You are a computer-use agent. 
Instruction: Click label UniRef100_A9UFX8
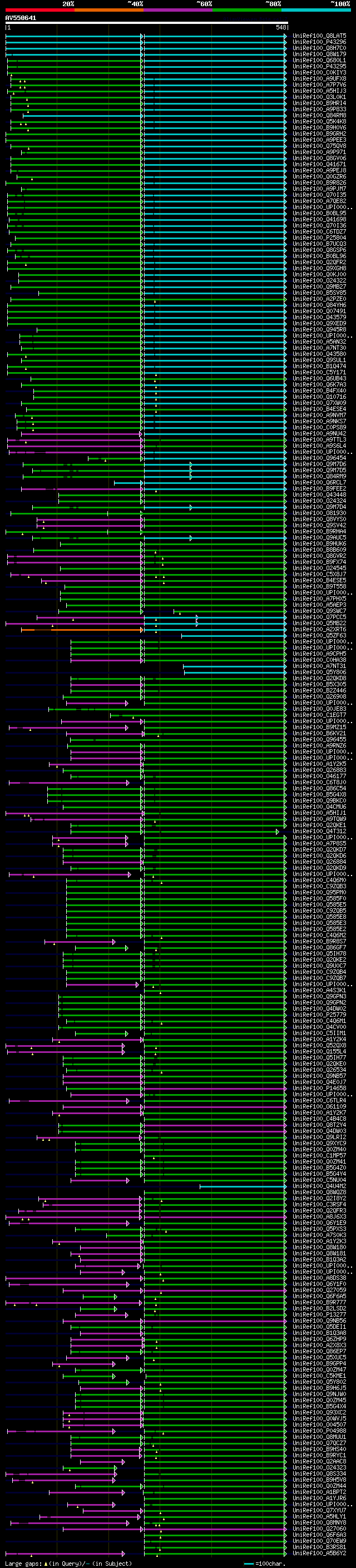coord(319,78)
